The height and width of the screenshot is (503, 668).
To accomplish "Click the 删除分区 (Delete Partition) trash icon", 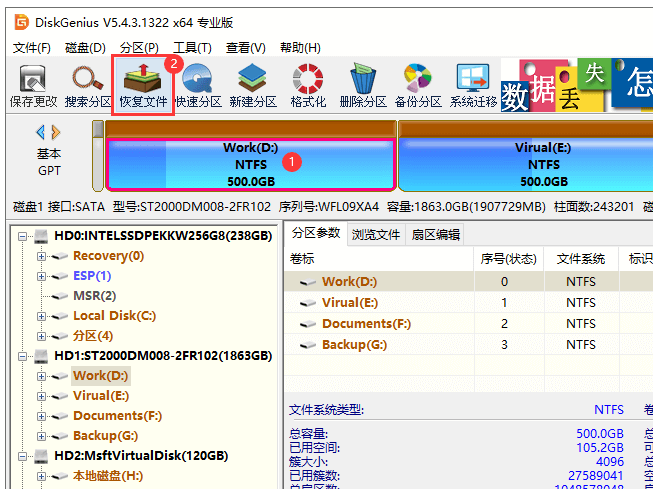I will pos(363,83).
